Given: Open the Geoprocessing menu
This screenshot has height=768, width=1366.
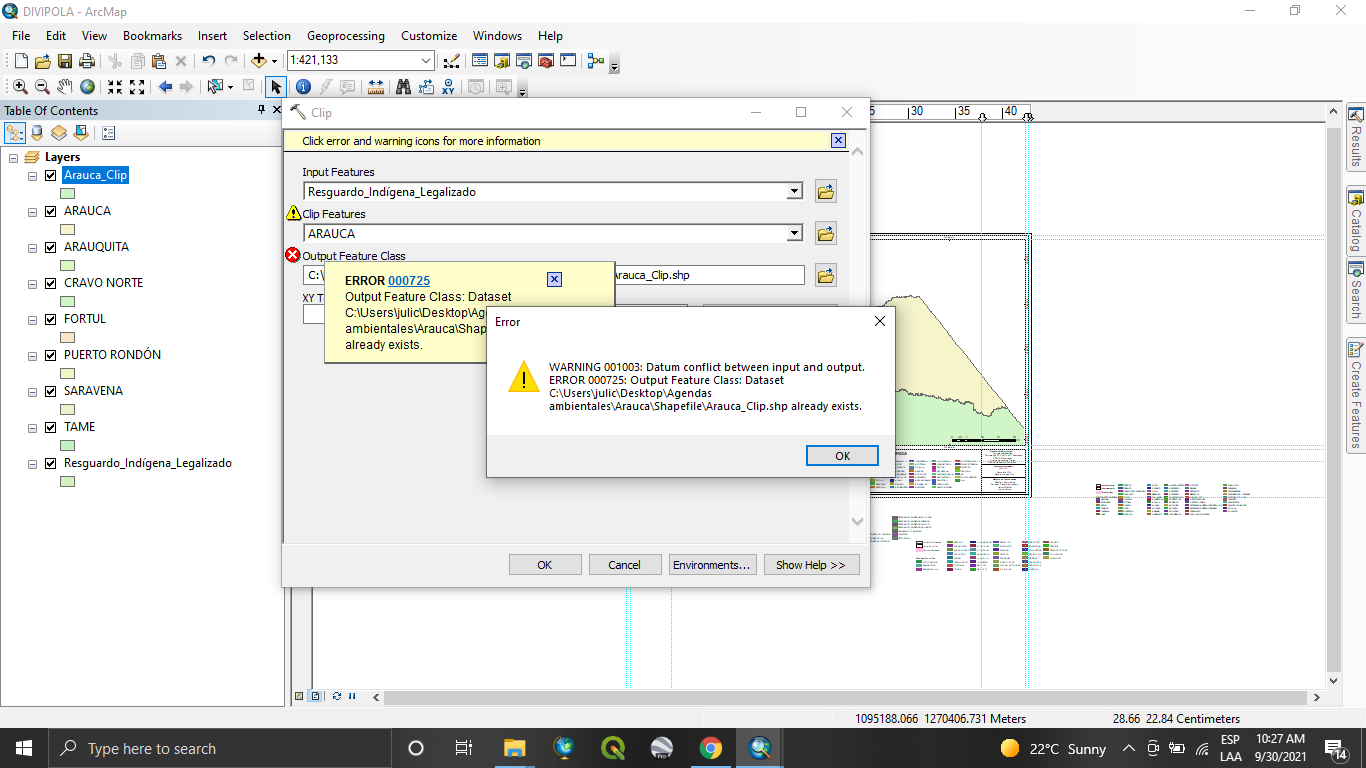Looking at the screenshot, I should [x=345, y=35].
